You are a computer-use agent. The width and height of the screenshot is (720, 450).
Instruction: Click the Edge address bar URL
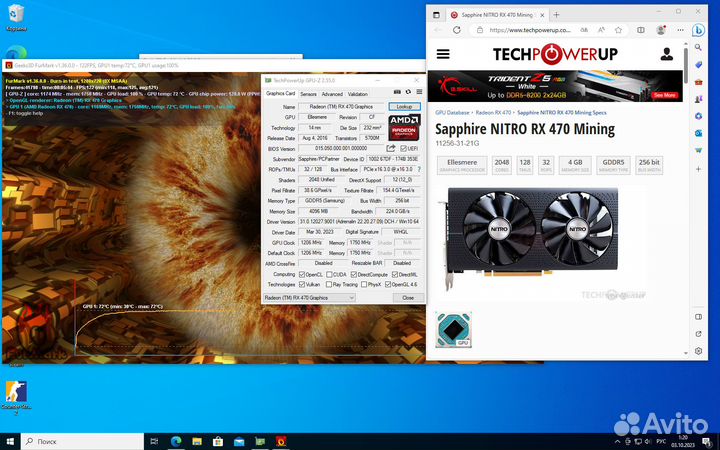(529, 30)
